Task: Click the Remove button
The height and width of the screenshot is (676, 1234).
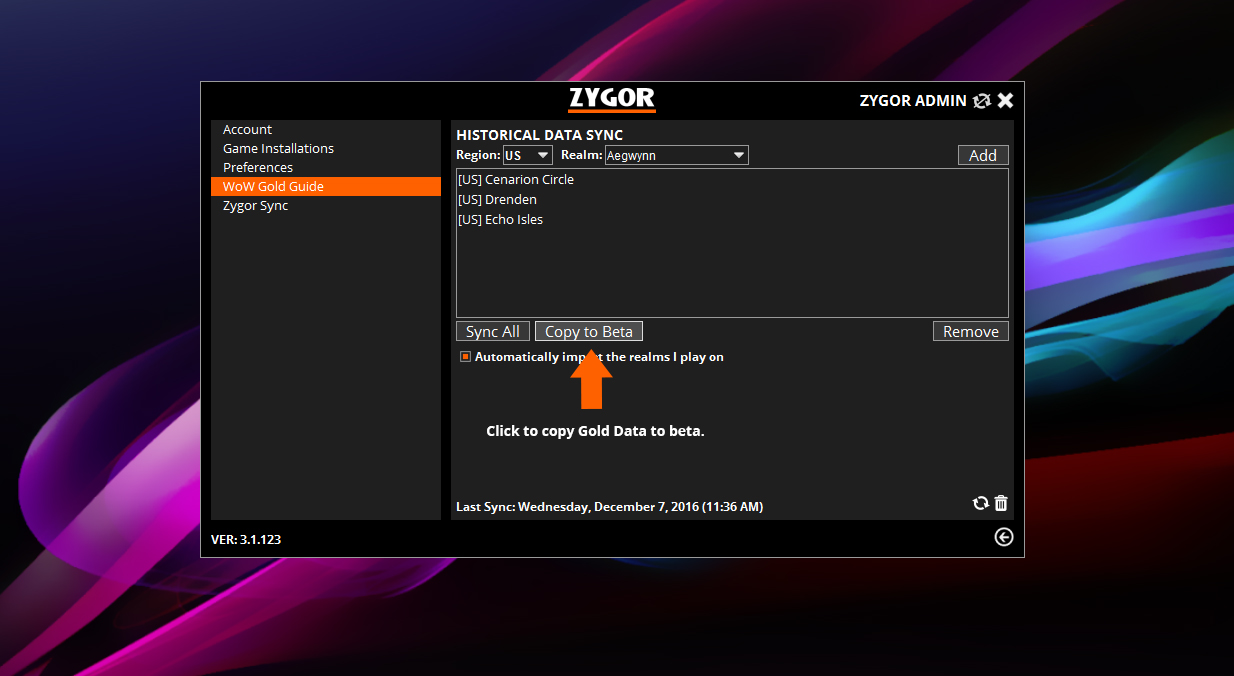Action: coord(971,332)
